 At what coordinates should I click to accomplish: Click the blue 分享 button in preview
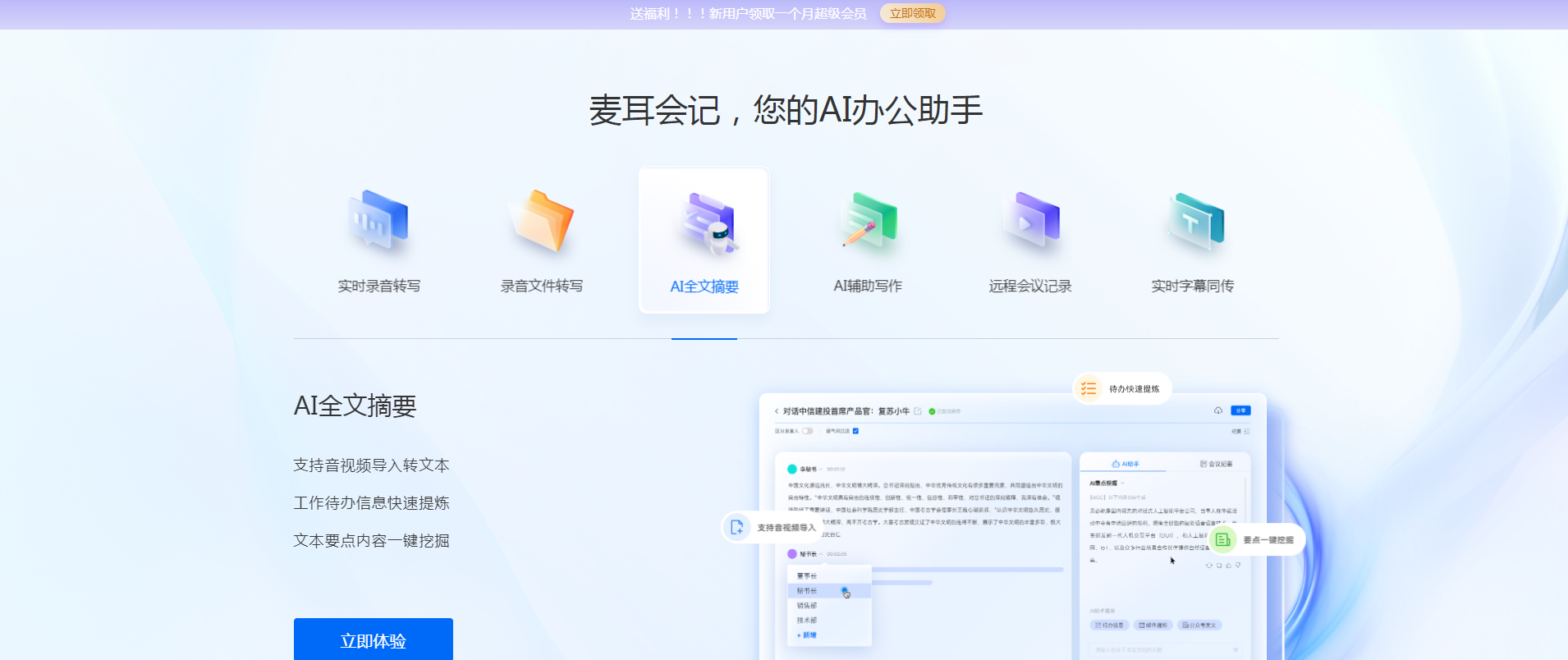click(1240, 410)
